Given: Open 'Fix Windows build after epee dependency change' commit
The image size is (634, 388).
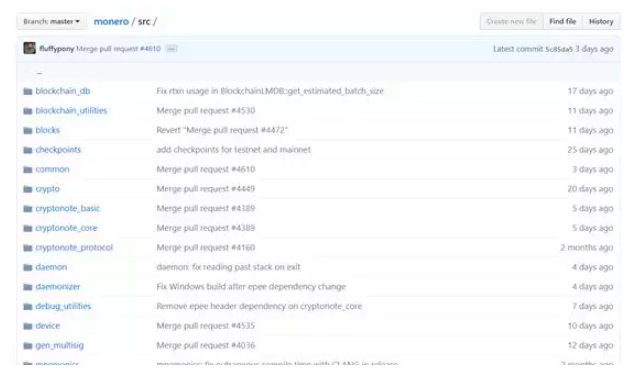Looking at the screenshot, I should 251,287.
